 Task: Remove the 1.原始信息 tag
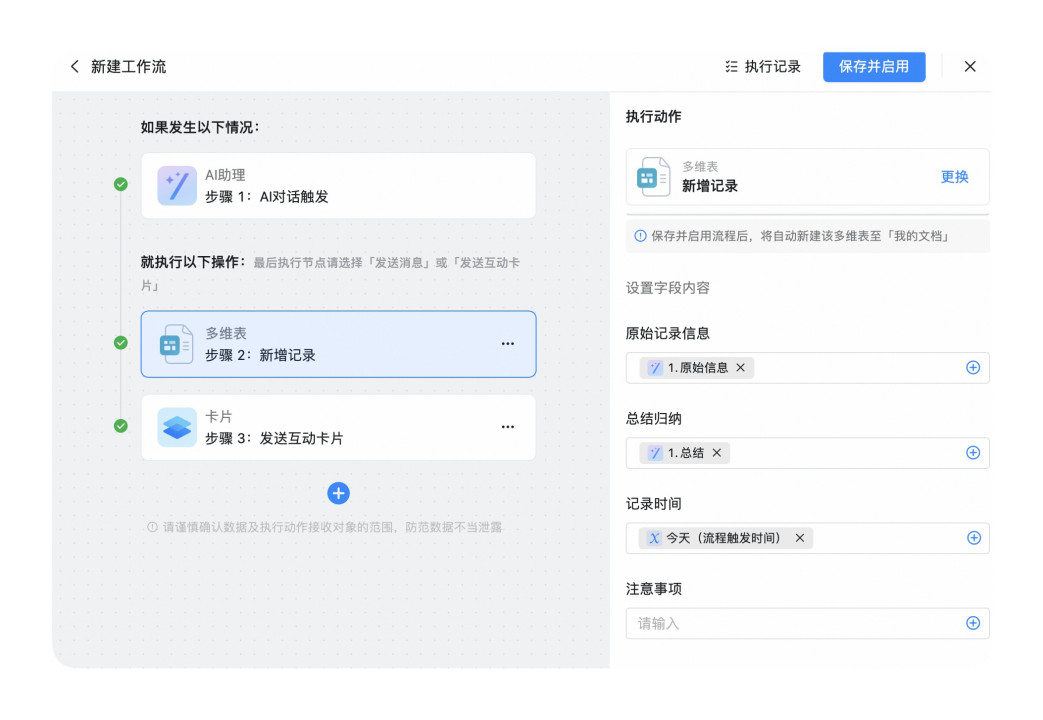point(740,368)
